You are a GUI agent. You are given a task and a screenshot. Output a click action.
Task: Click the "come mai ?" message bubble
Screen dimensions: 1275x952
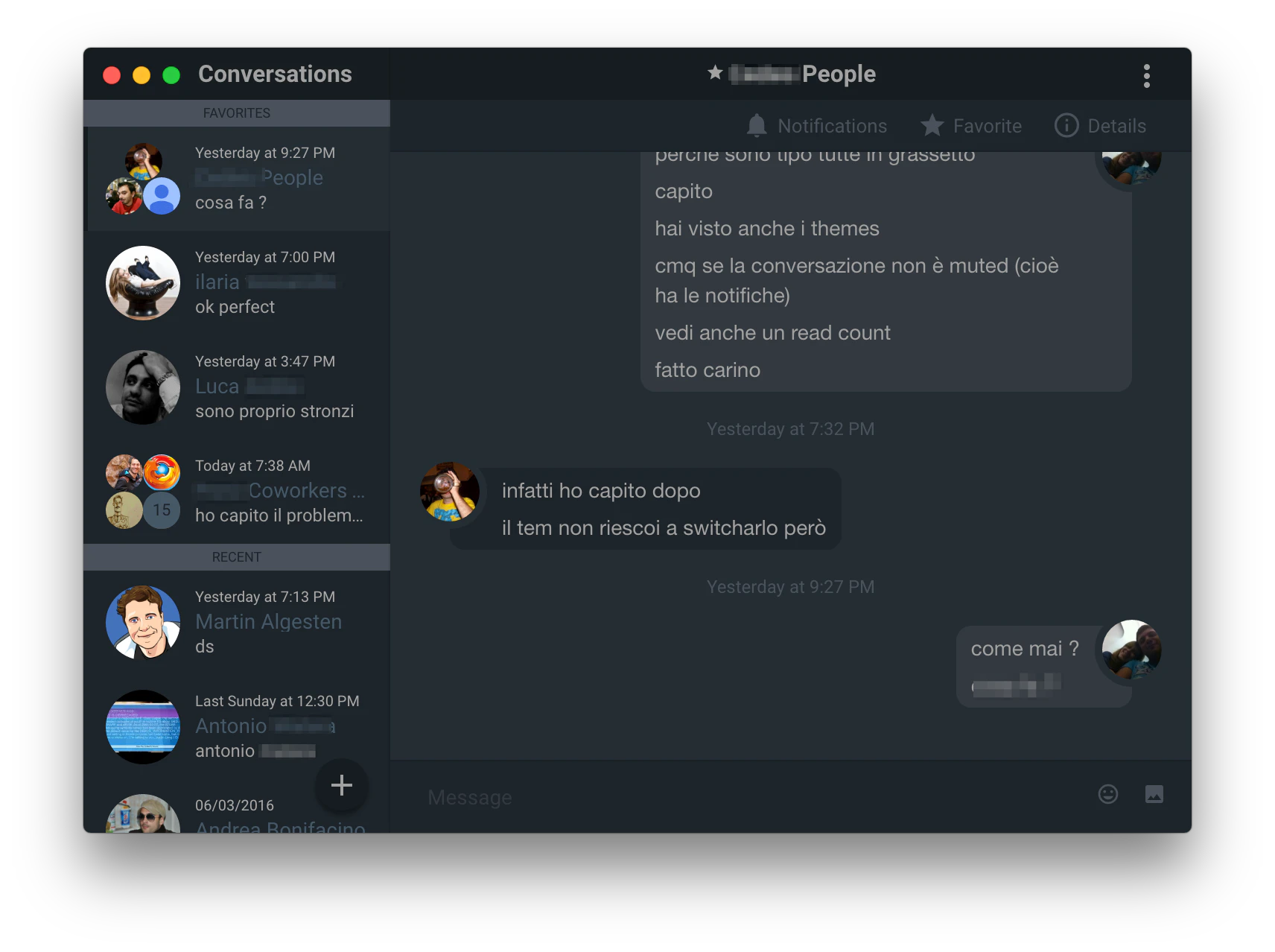[1025, 649]
